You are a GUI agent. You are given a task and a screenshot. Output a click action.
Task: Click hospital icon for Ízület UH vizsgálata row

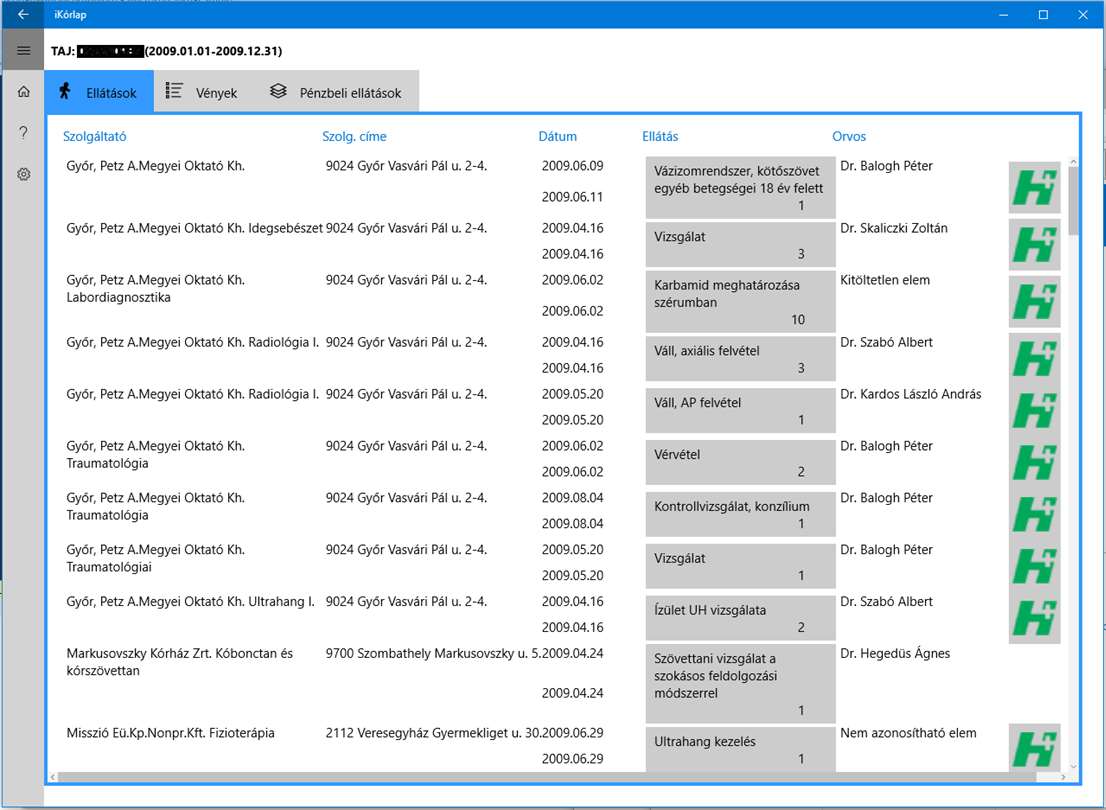click(1034, 619)
